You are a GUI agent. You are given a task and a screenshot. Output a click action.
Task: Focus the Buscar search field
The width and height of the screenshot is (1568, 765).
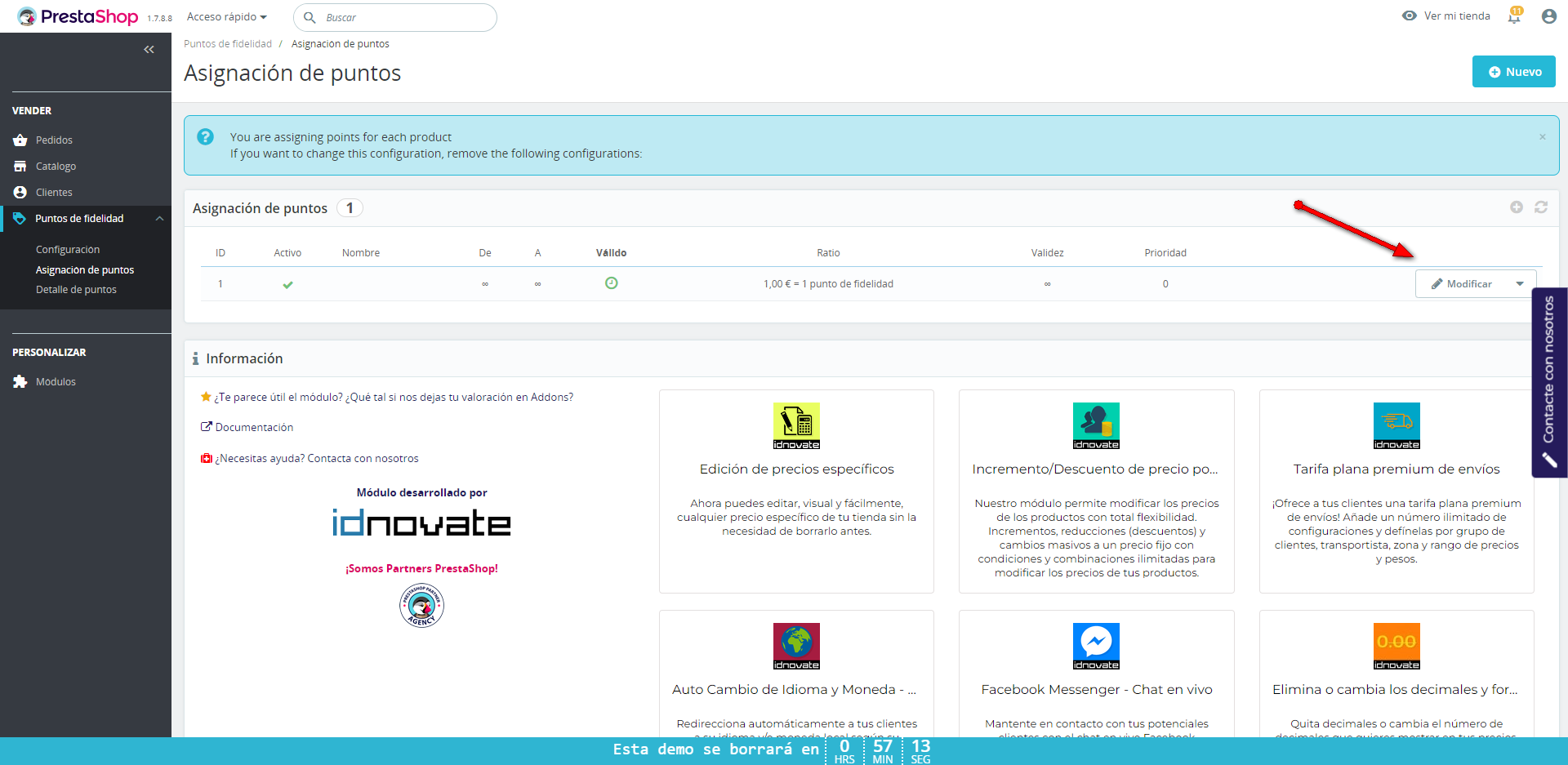[395, 17]
